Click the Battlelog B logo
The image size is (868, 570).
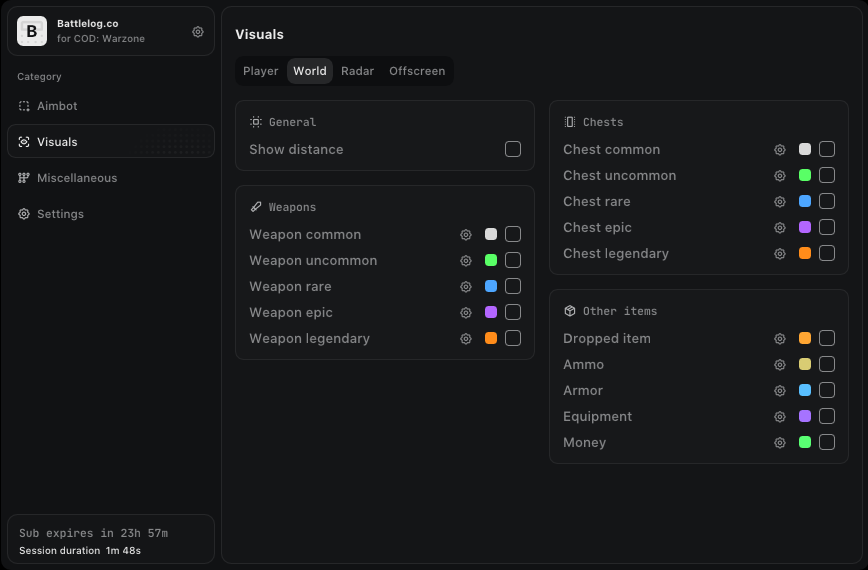click(x=32, y=31)
